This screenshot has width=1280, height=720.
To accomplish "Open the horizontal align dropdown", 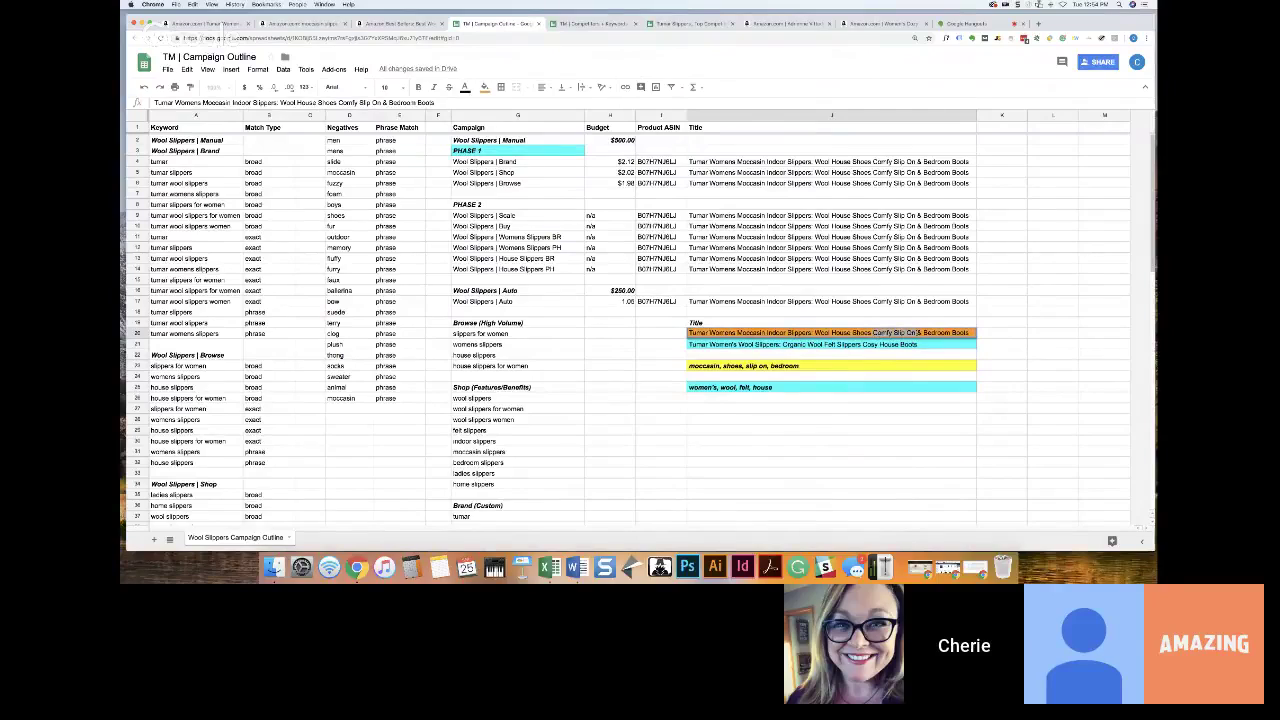I will 543,87.
